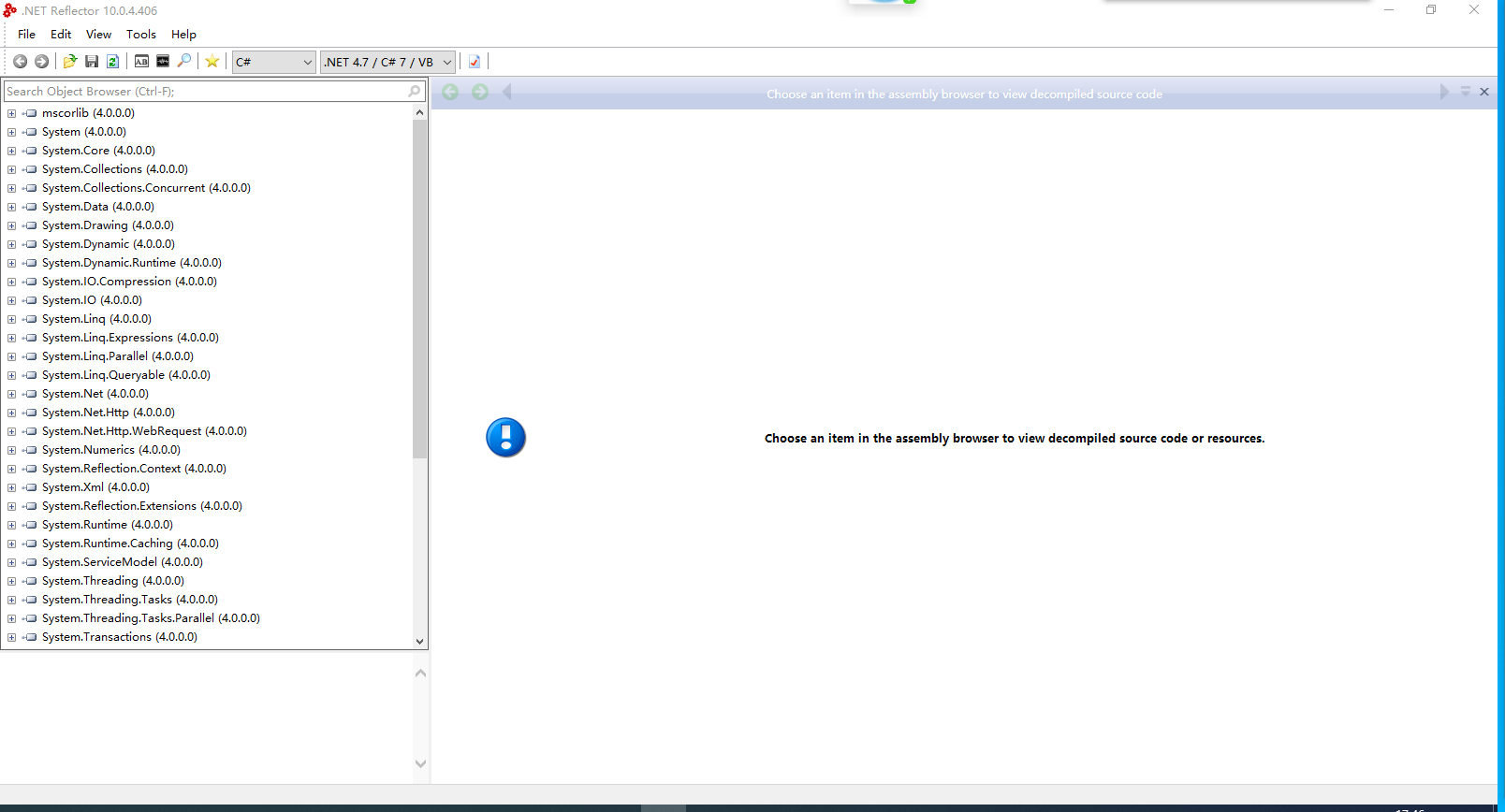The height and width of the screenshot is (812, 1505).
Task: Click the search magnifier inside Object Browser box
Action: click(x=415, y=91)
